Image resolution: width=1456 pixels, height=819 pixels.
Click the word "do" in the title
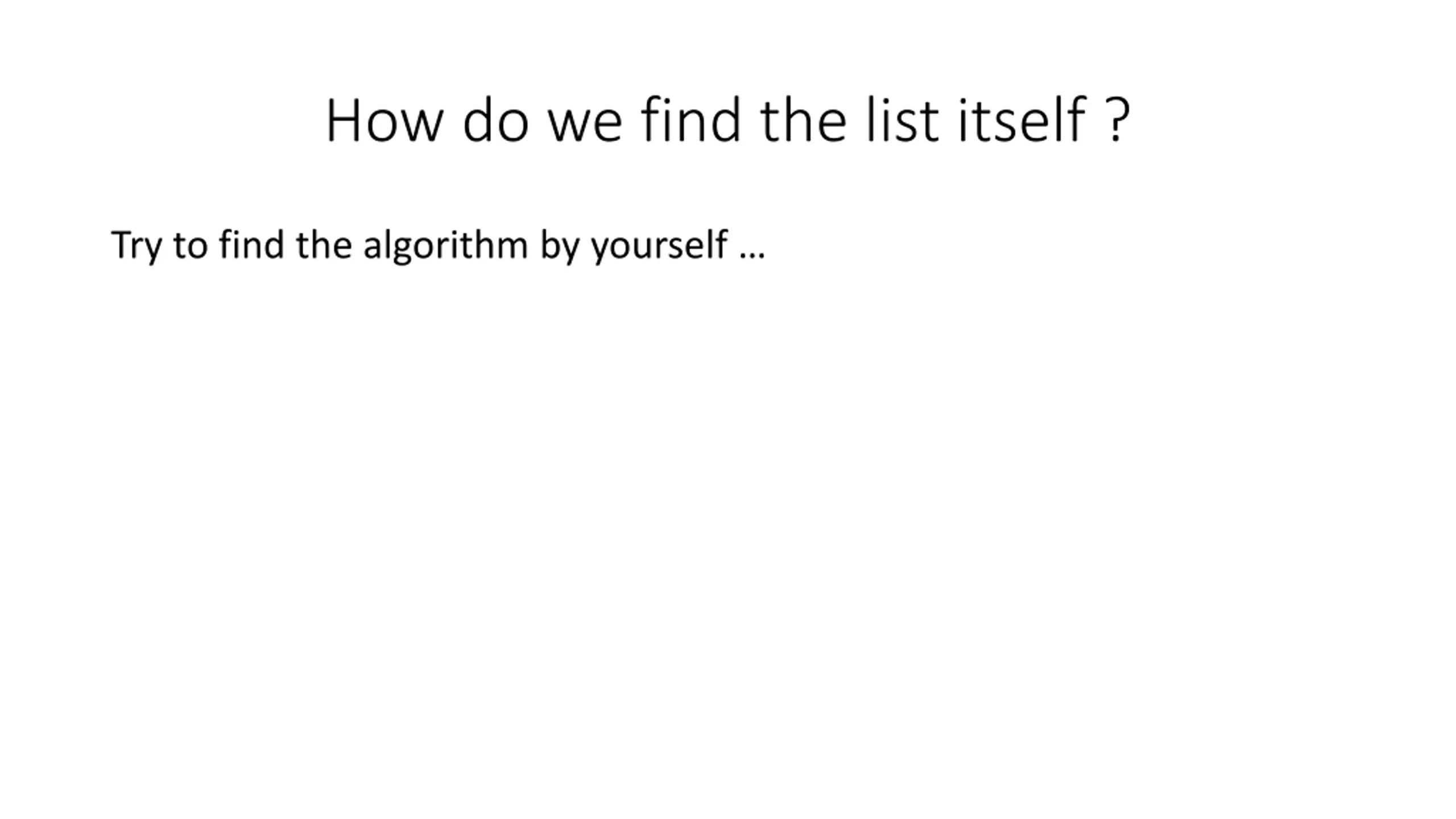(x=496, y=119)
